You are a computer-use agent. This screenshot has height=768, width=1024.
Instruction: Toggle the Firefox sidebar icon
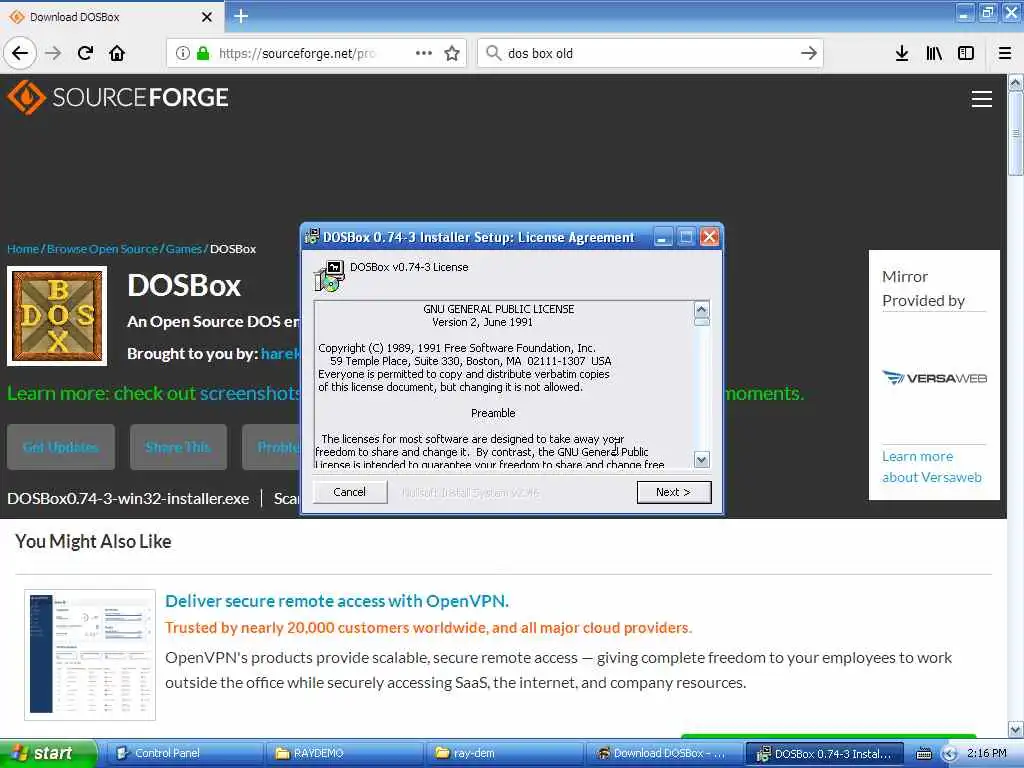966,53
